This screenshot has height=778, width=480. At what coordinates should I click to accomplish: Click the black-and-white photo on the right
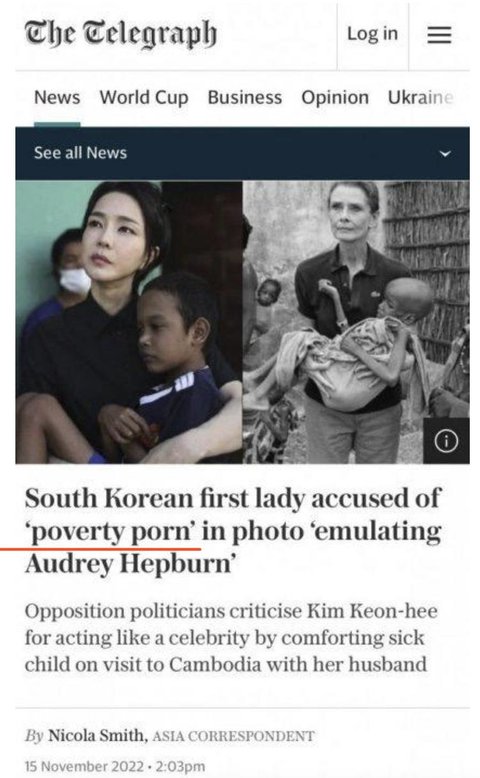[x=356, y=322]
